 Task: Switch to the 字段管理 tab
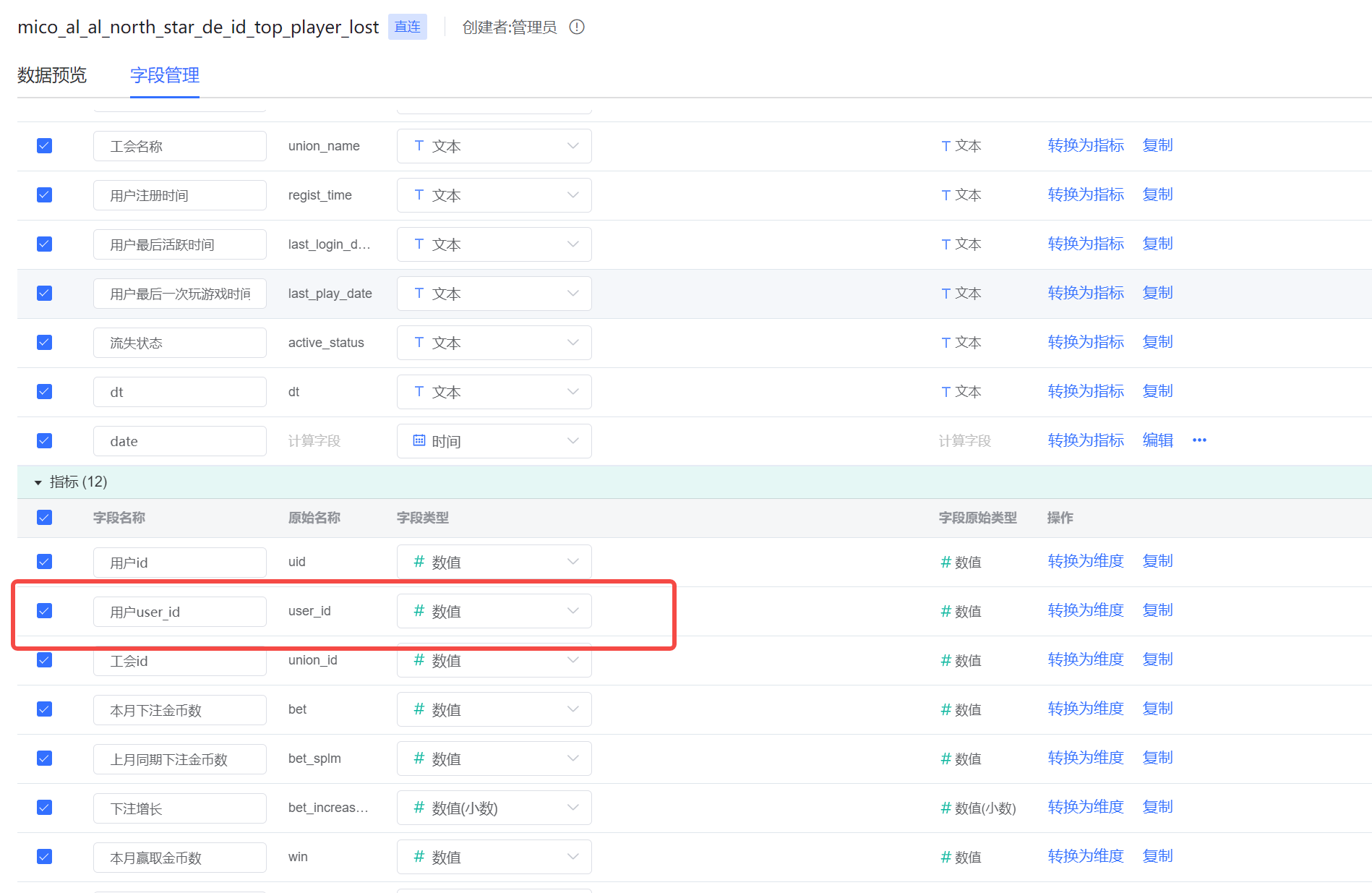tap(164, 75)
